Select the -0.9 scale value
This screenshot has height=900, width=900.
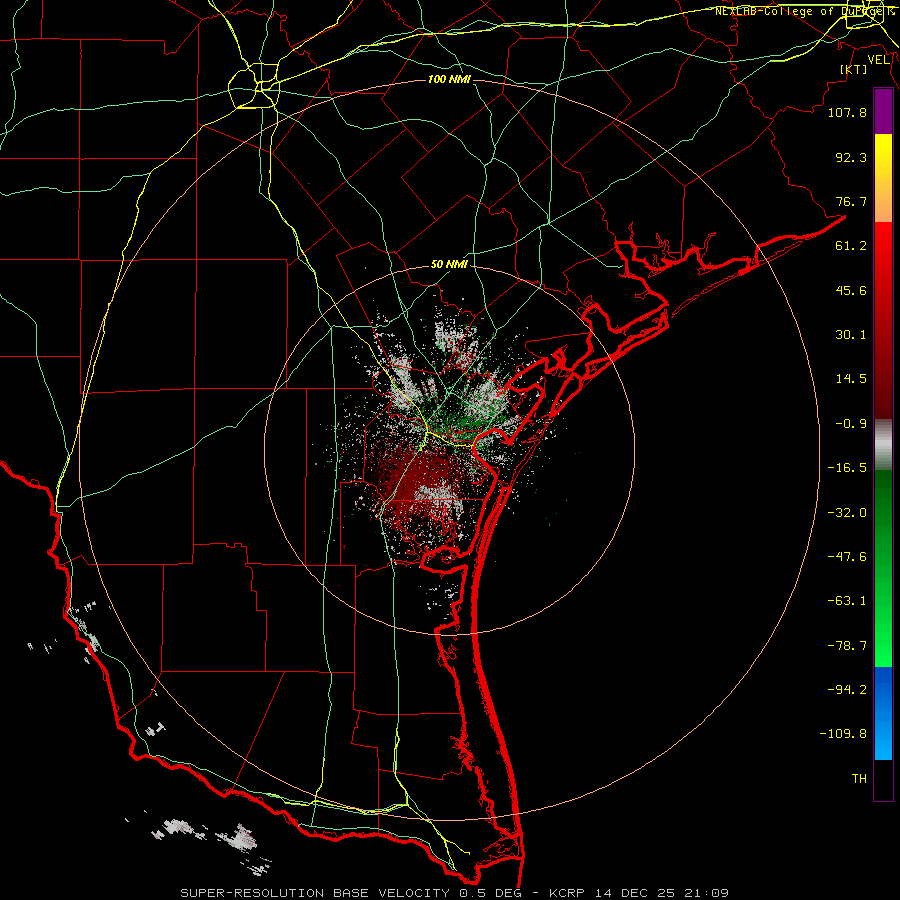pos(851,424)
